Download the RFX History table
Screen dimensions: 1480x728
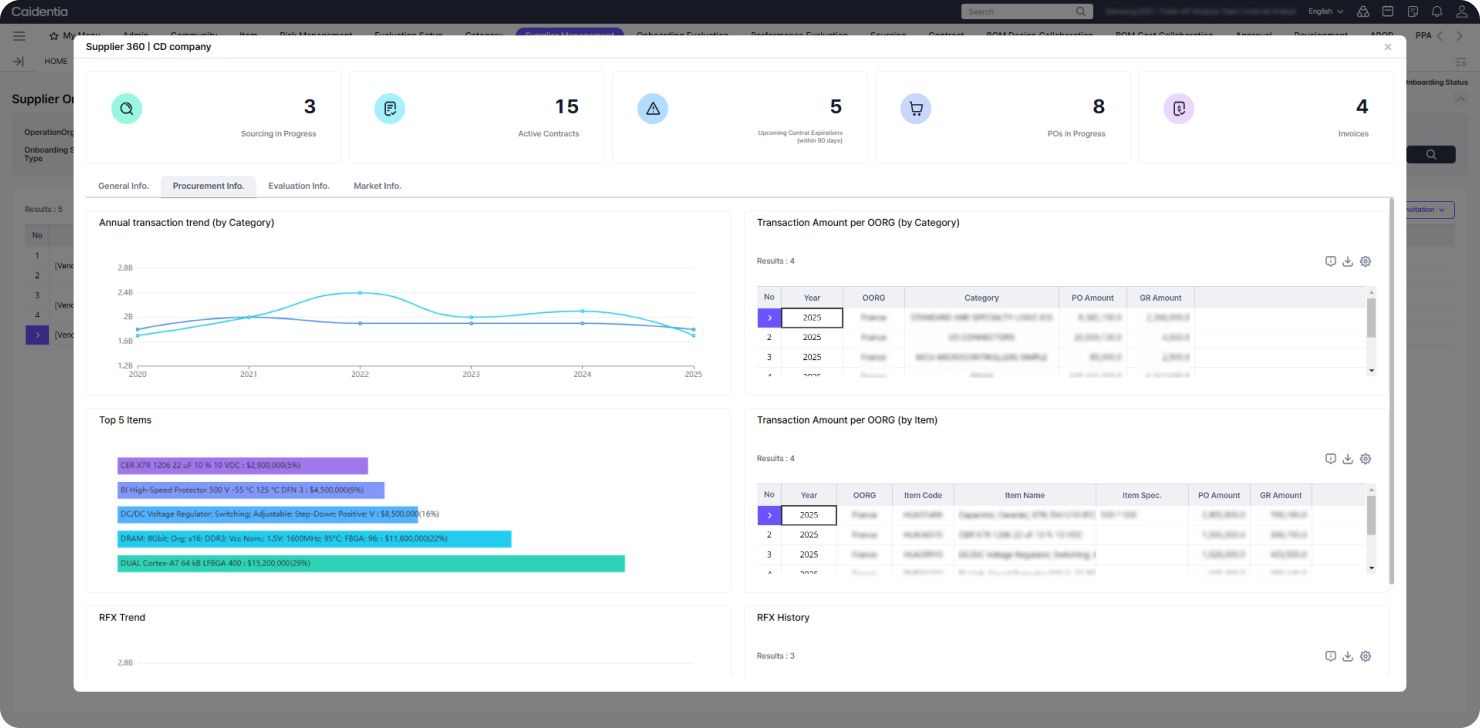click(1347, 656)
